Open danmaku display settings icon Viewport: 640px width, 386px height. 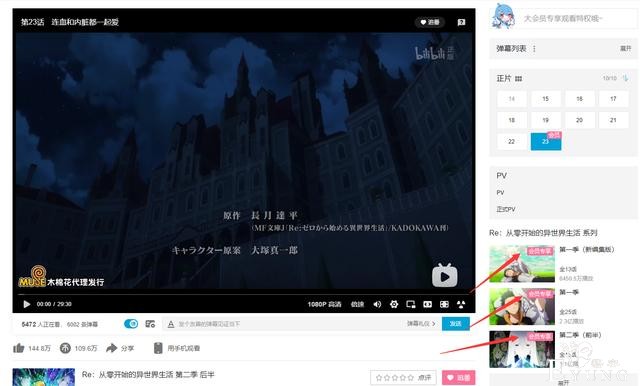tap(150, 324)
